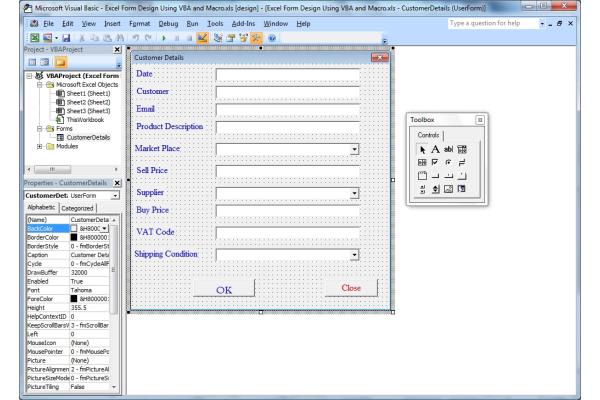The height and width of the screenshot is (400, 600).
Task: Open dropdown arrow next to Insert UserForm icon
Action: pyautogui.click(x=56, y=38)
